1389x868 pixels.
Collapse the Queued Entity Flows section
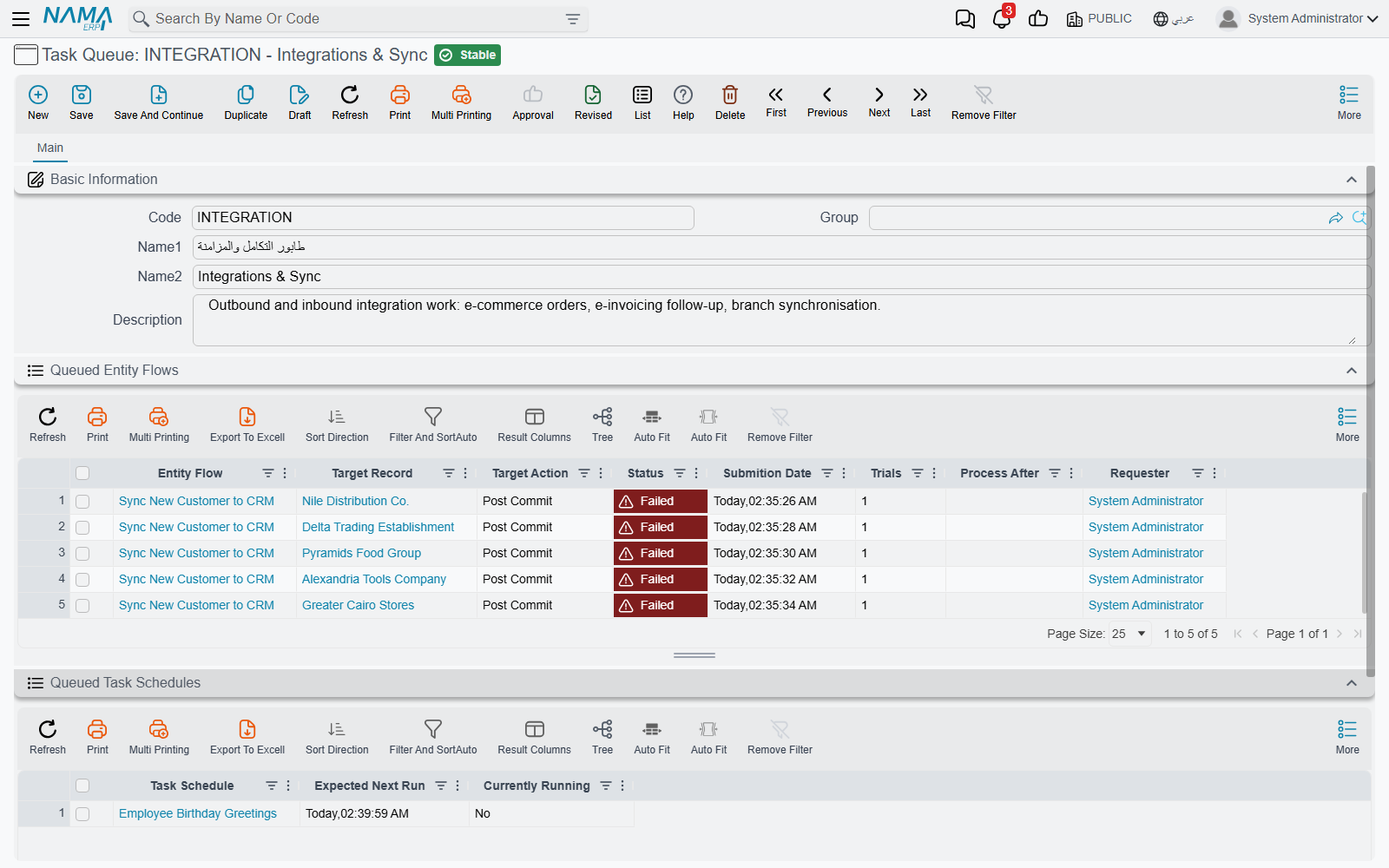1352,371
